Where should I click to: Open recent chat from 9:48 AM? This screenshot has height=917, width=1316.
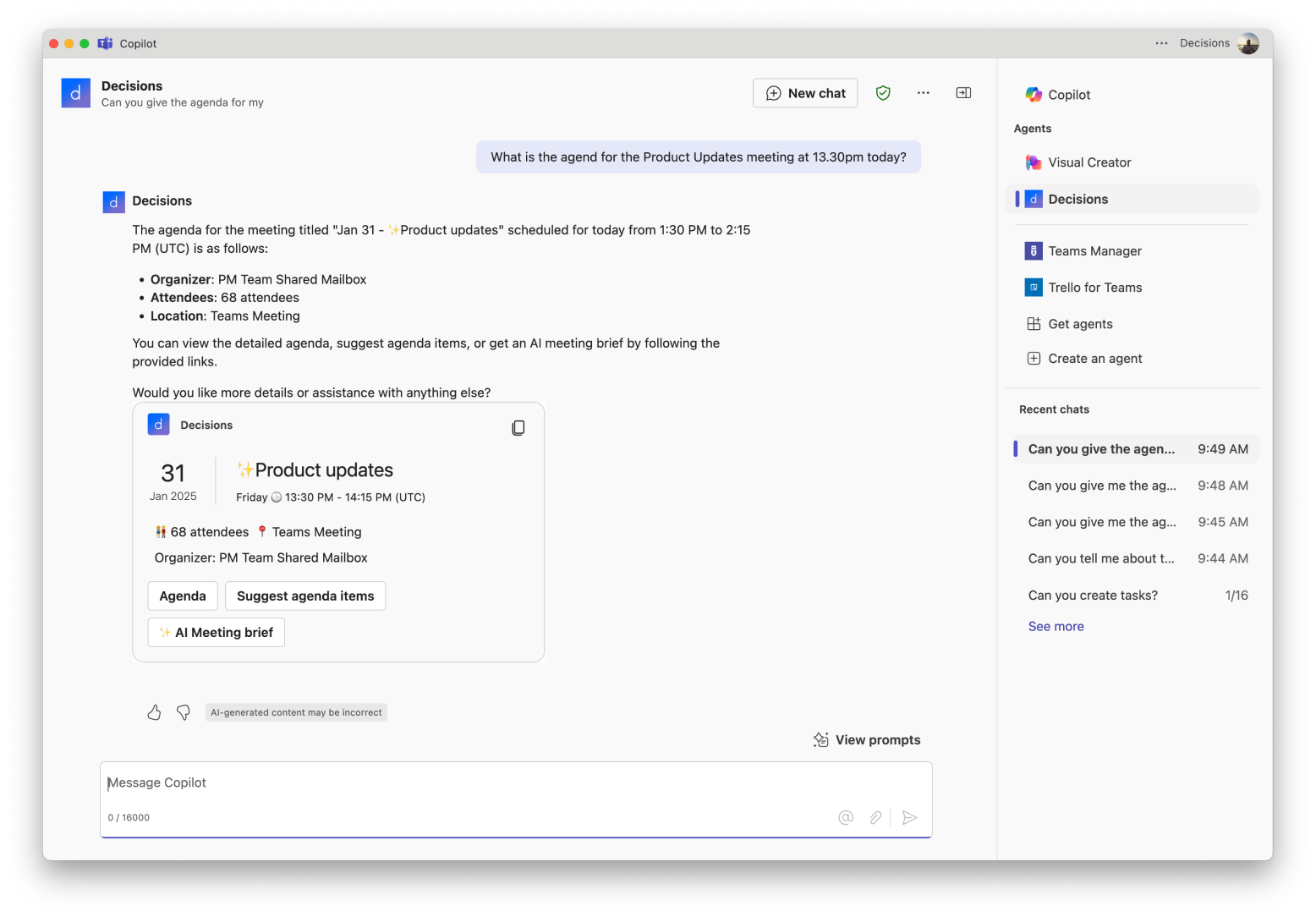tap(1135, 486)
